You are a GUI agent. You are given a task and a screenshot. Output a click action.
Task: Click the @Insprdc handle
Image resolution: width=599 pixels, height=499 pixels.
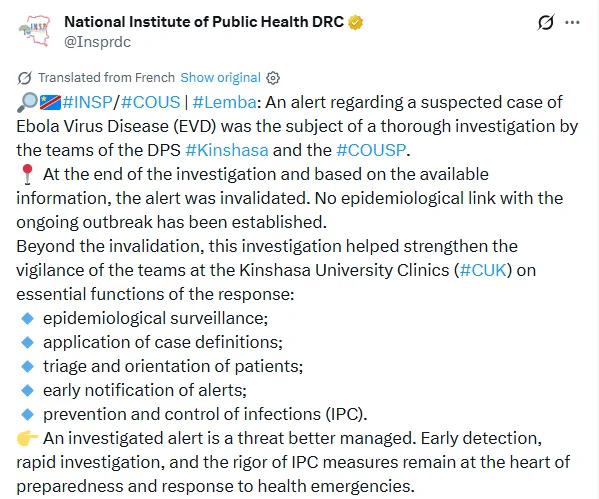pos(97,42)
